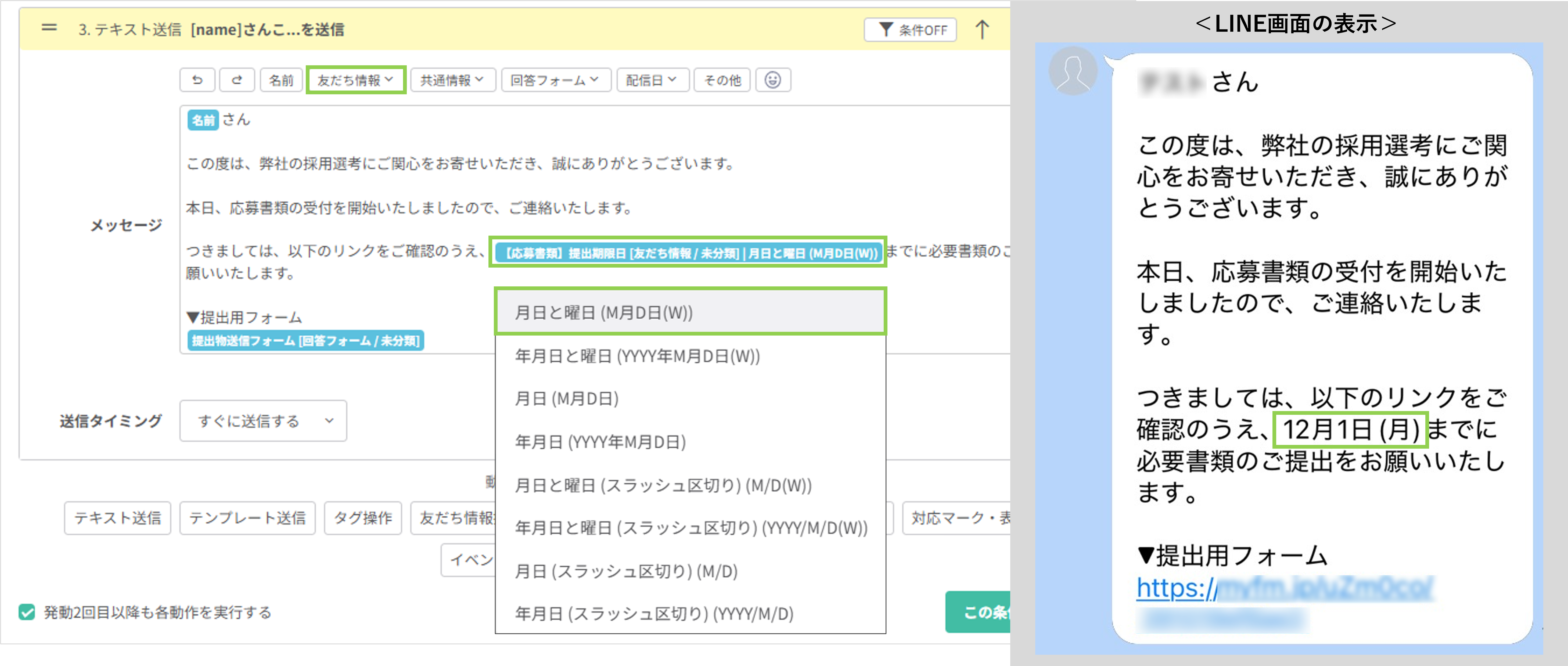Image resolution: width=1568 pixels, height=666 pixels.
Task: Open the その他 menu item
Action: point(722,79)
